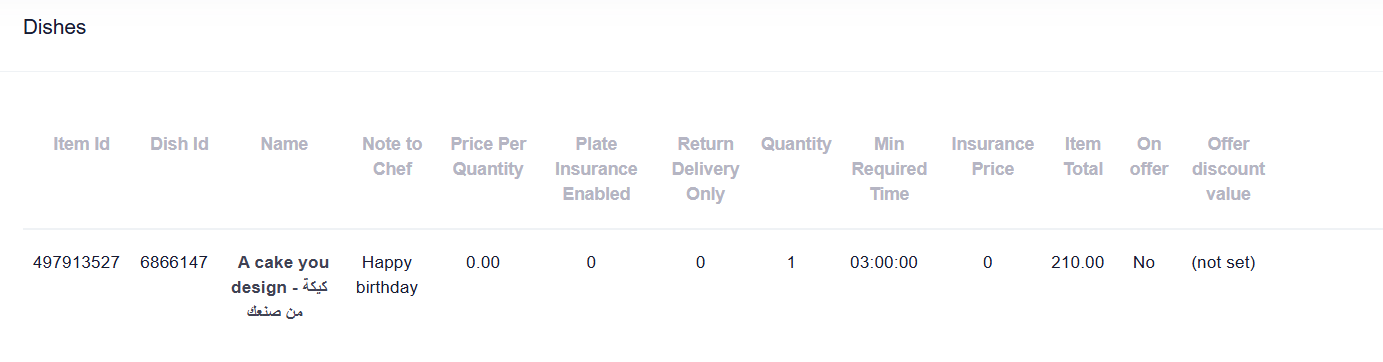Screen dimensions: 1383x362
Task: Click the Plate Insurance Enabled header
Action: (x=596, y=169)
